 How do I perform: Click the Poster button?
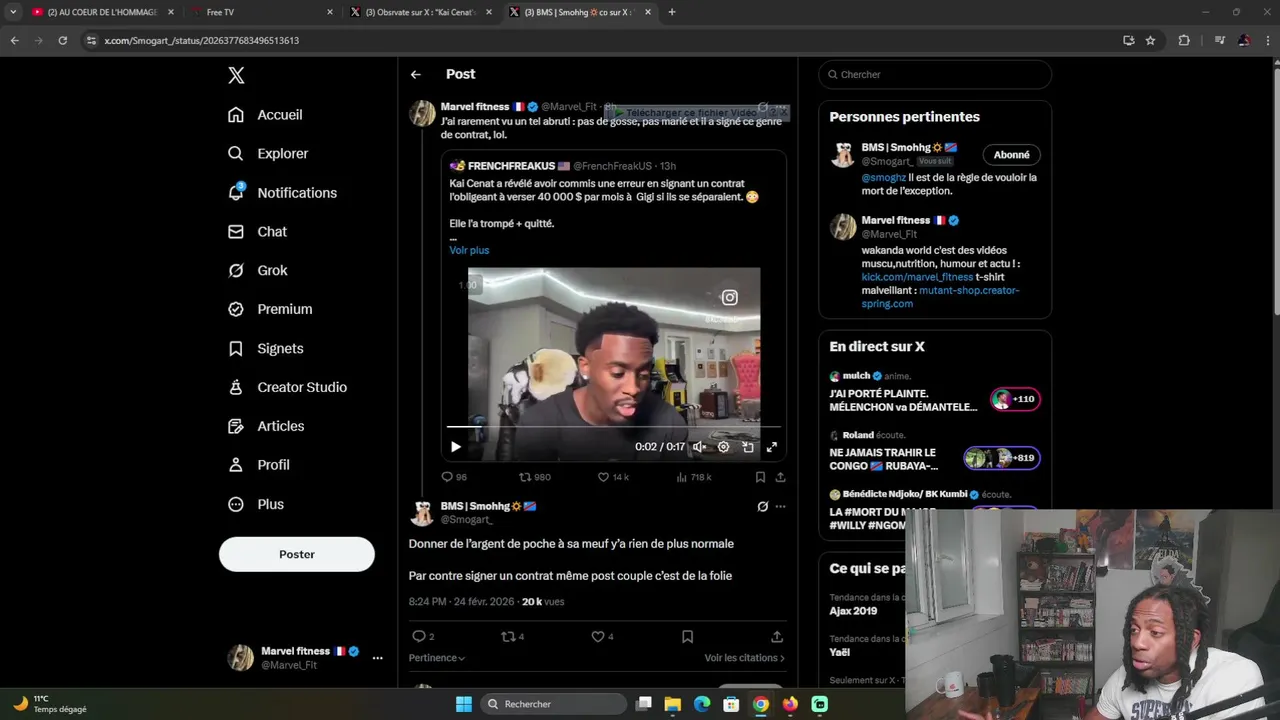coord(297,554)
